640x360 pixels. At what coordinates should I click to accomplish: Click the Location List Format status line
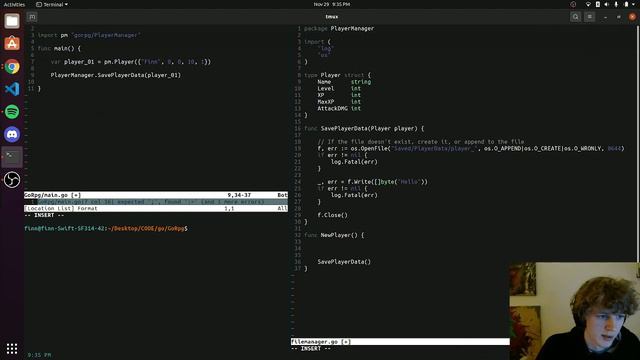click(156, 208)
